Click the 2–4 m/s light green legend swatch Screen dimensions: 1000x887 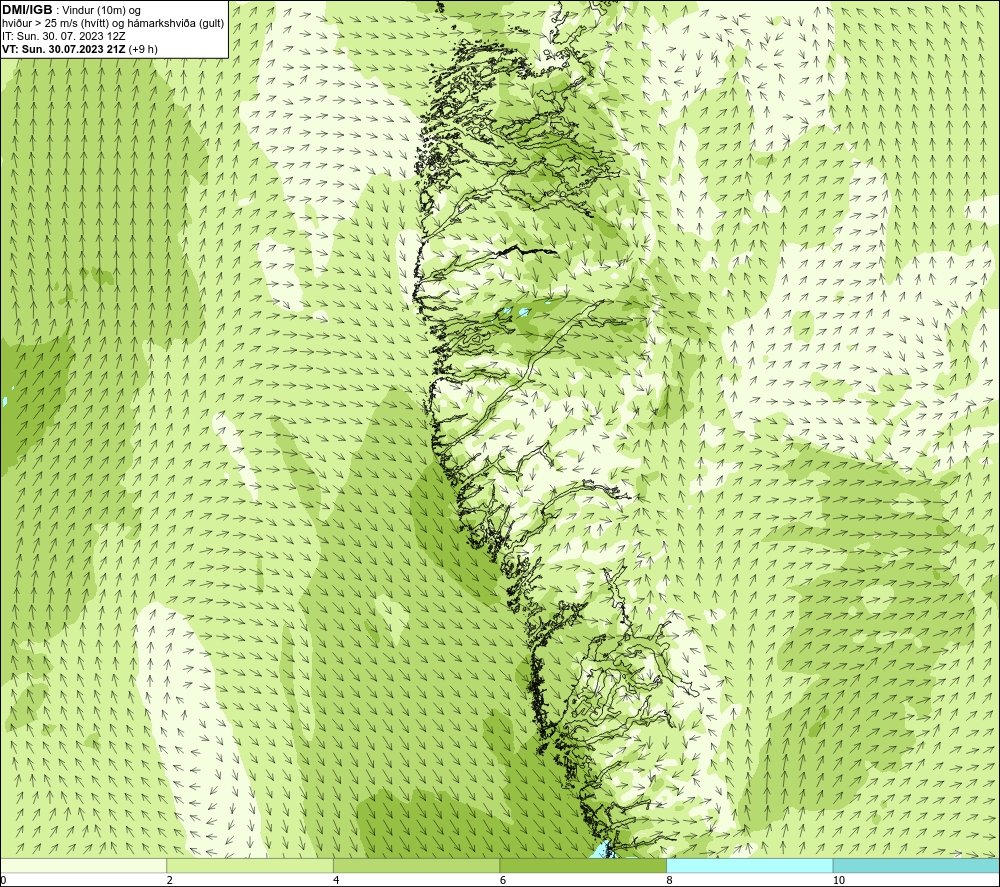[x=250, y=865]
